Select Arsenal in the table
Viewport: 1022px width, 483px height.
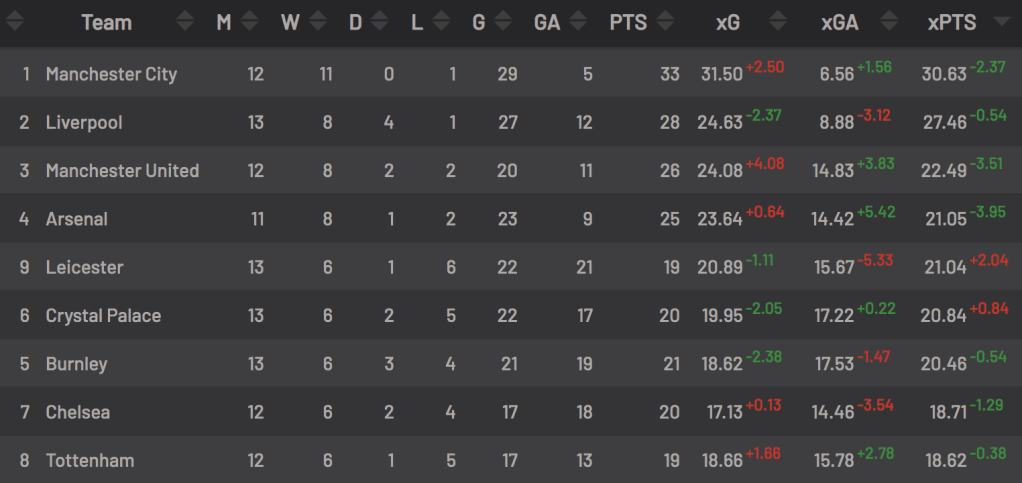click(76, 219)
